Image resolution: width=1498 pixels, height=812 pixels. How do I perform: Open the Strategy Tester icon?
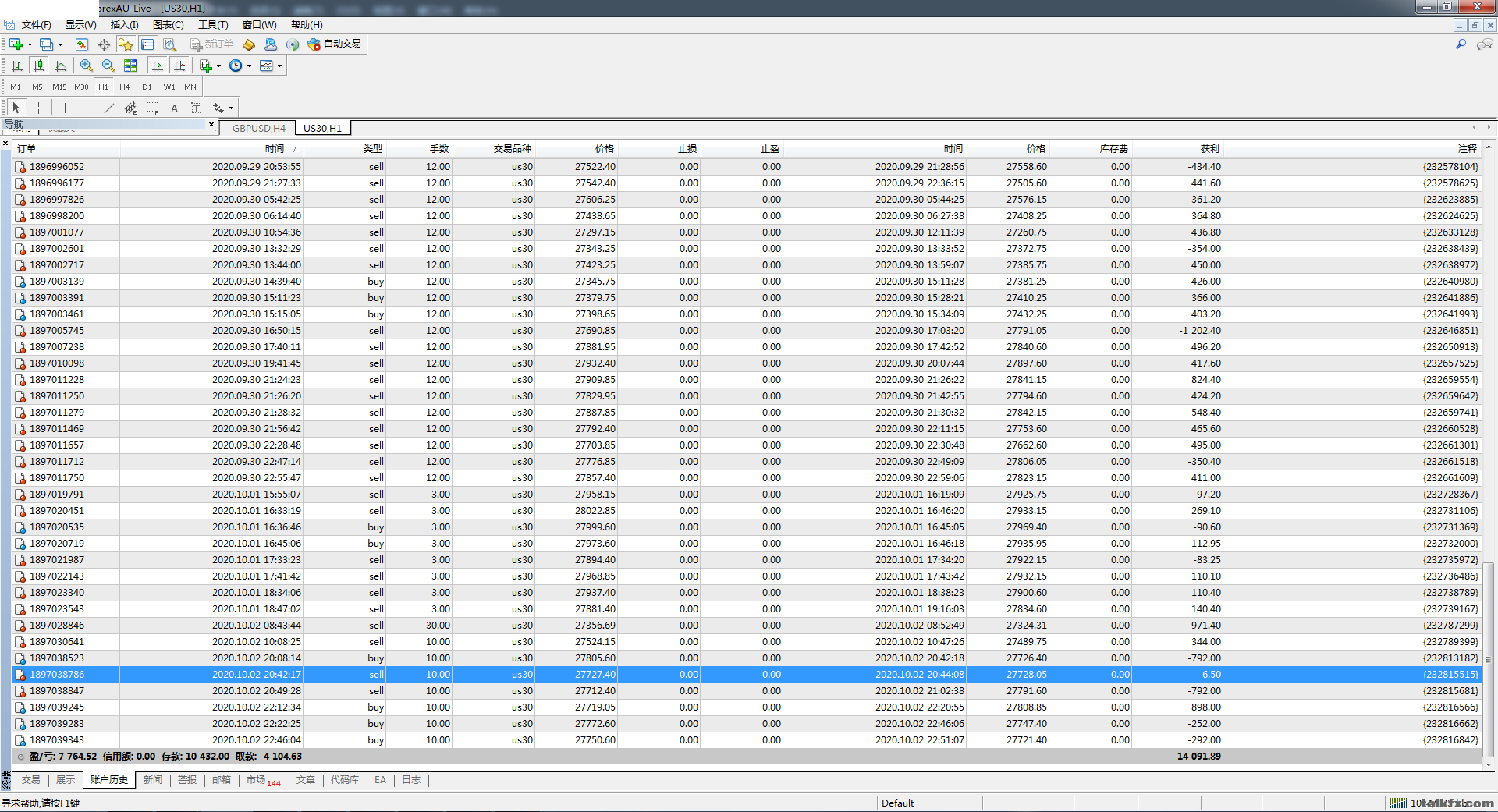click(x=169, y=44)
